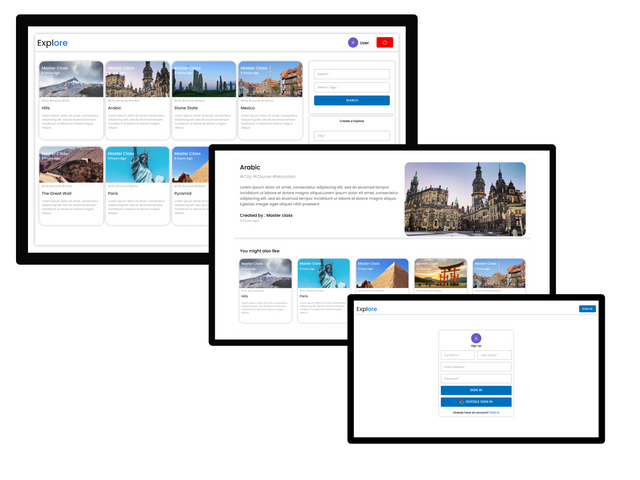This screenshot has width=640, height=480.
Task: Click the Password field
Action: (476, 378)
